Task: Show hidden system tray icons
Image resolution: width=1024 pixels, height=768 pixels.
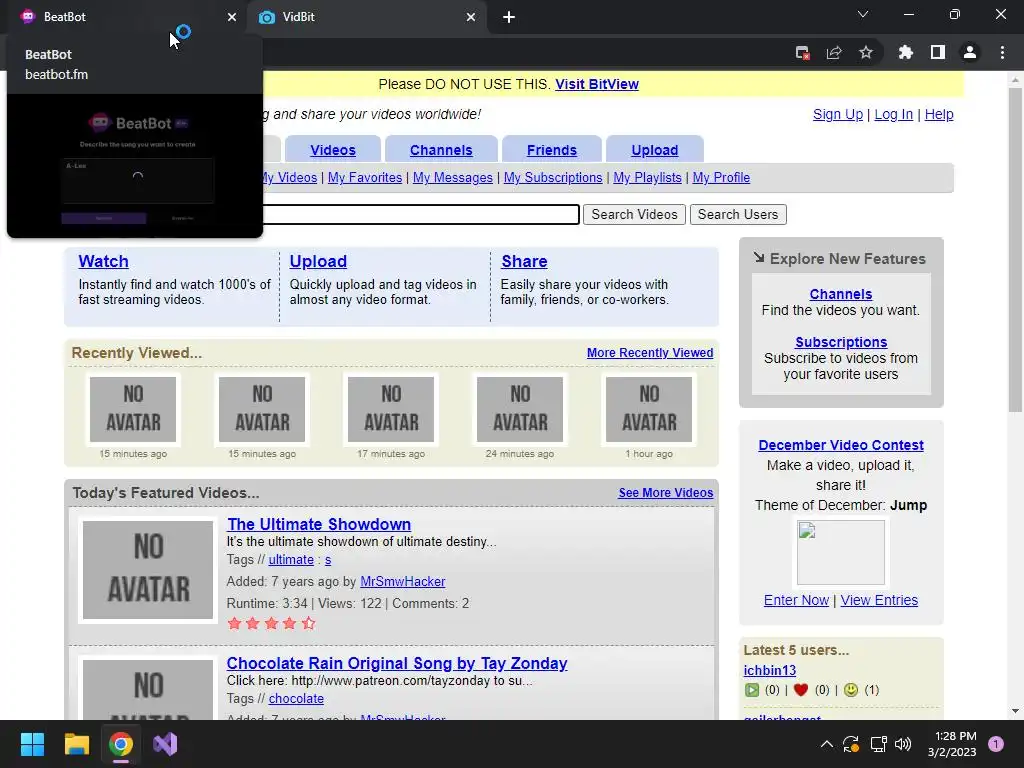Action: point(826,744)
